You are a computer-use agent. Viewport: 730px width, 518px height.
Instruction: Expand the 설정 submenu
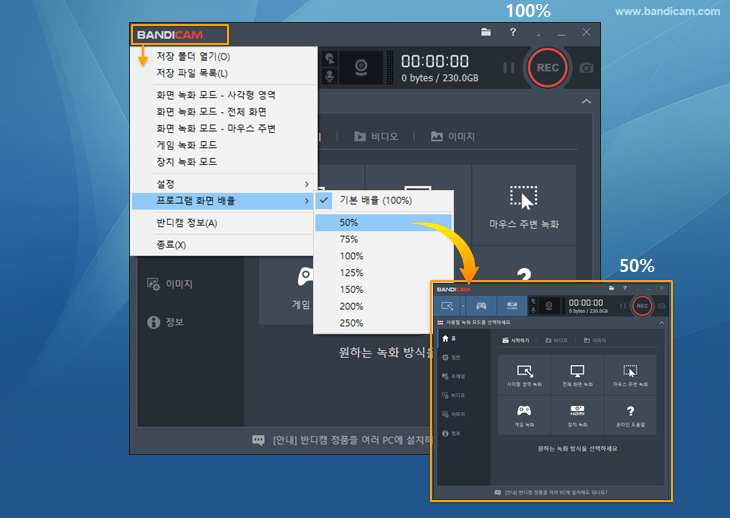click(x=223, y=184)
